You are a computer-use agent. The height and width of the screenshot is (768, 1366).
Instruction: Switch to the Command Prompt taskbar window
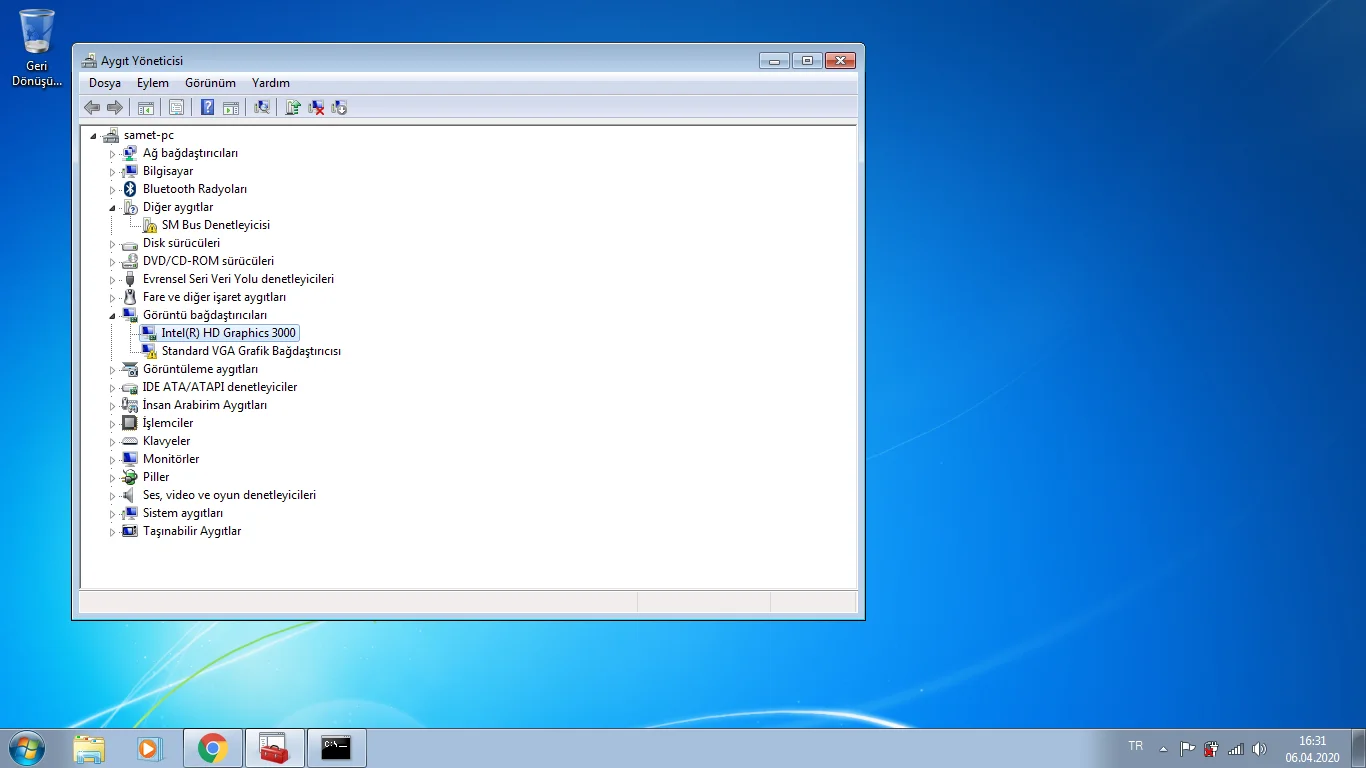pos(336,748)
